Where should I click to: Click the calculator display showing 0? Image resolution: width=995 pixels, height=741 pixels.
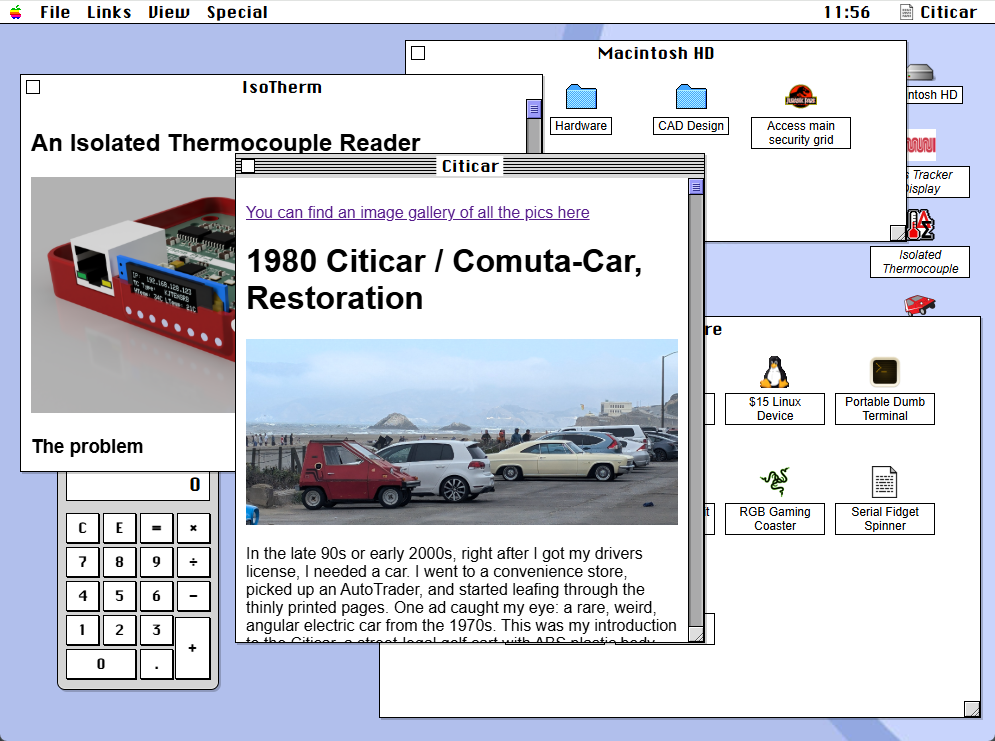pos(138,486)
